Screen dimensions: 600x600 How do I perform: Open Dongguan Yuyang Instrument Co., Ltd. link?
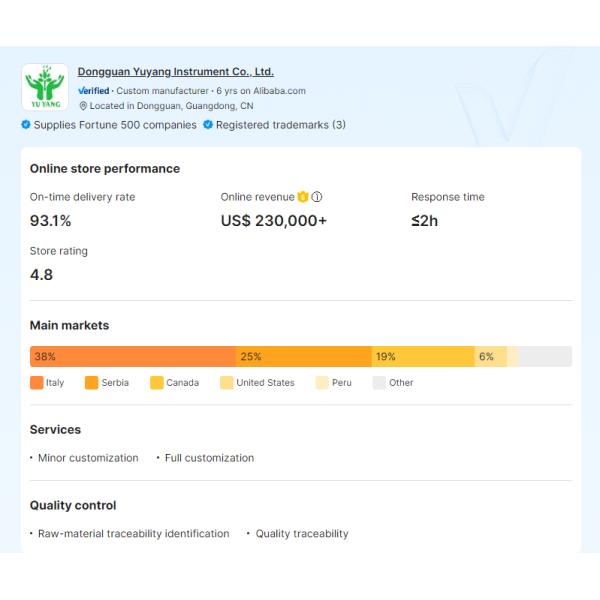coord(176,72)
